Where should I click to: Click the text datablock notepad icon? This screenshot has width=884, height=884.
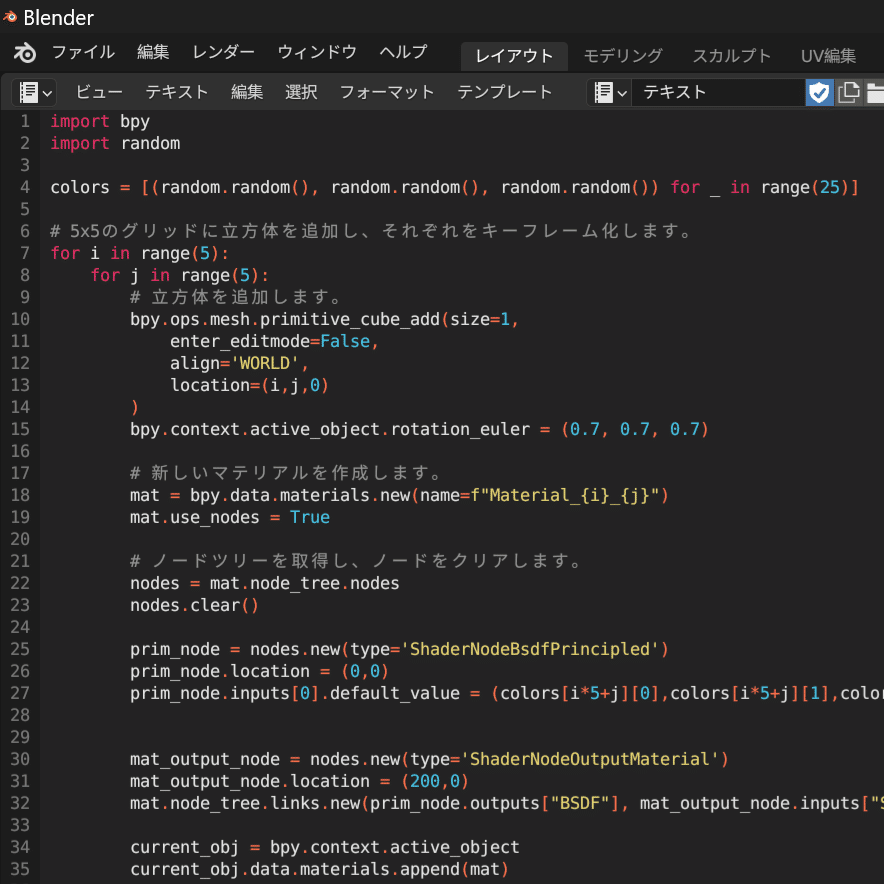click(604, 92)
